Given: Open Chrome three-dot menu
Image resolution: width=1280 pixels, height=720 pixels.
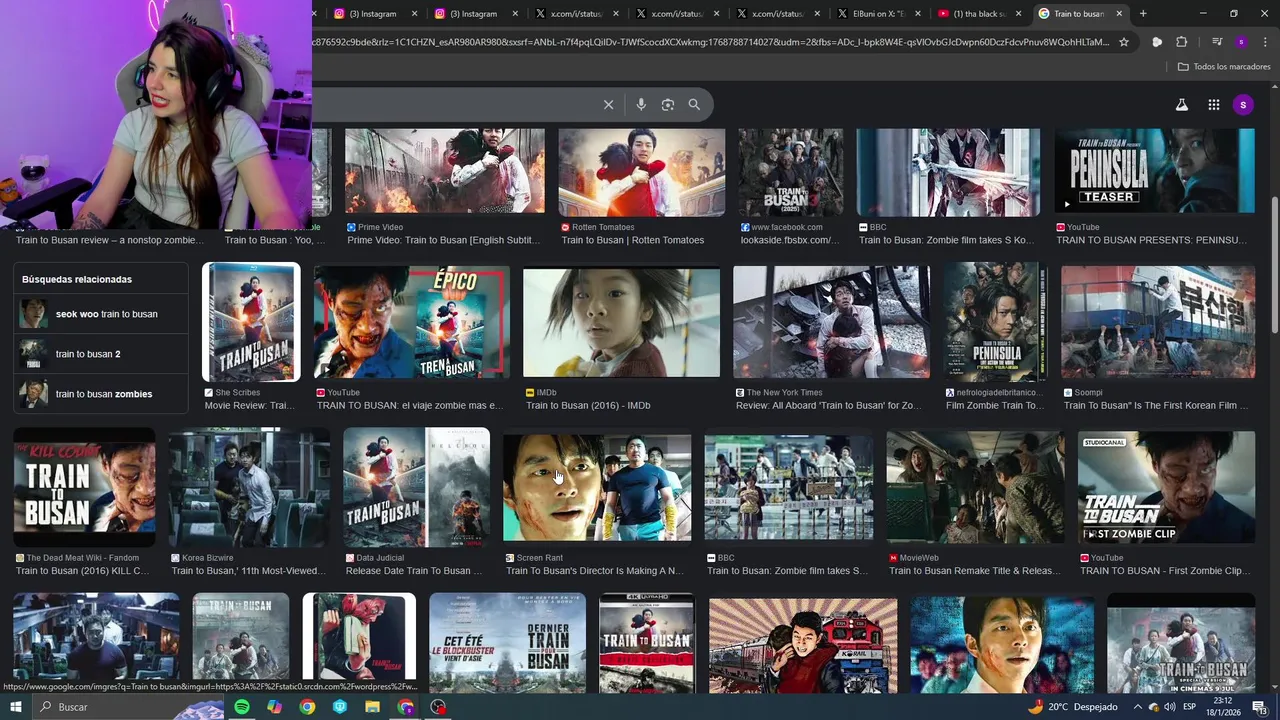Looking at the screenshot, I should (x=1265, y=42).
